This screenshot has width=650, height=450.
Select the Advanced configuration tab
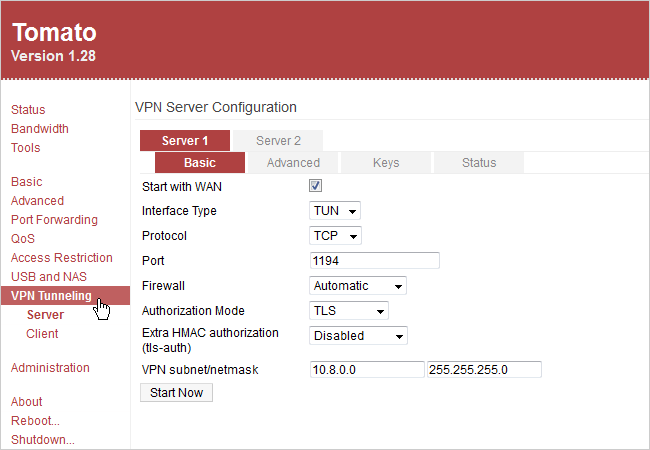tap(293, 163)
